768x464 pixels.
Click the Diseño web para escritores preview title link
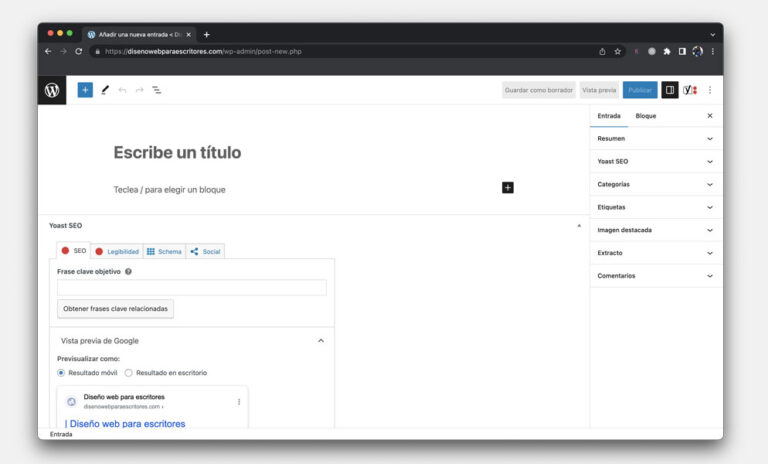[127, 424]
